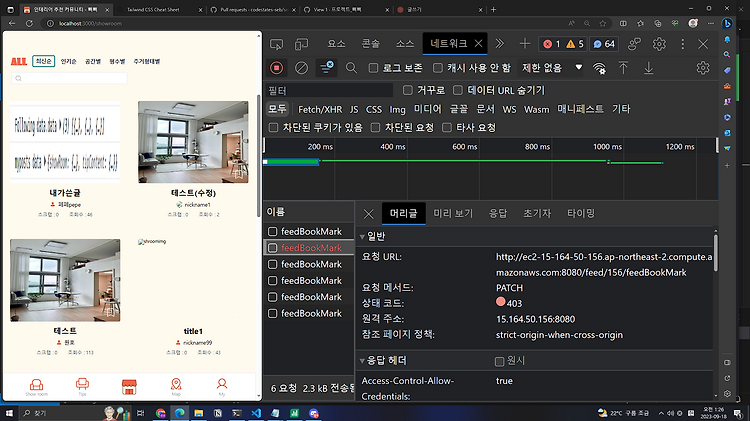This screenshot has width=750, height=421.
Task: Close the request details pane
Action: coord(368,214)
